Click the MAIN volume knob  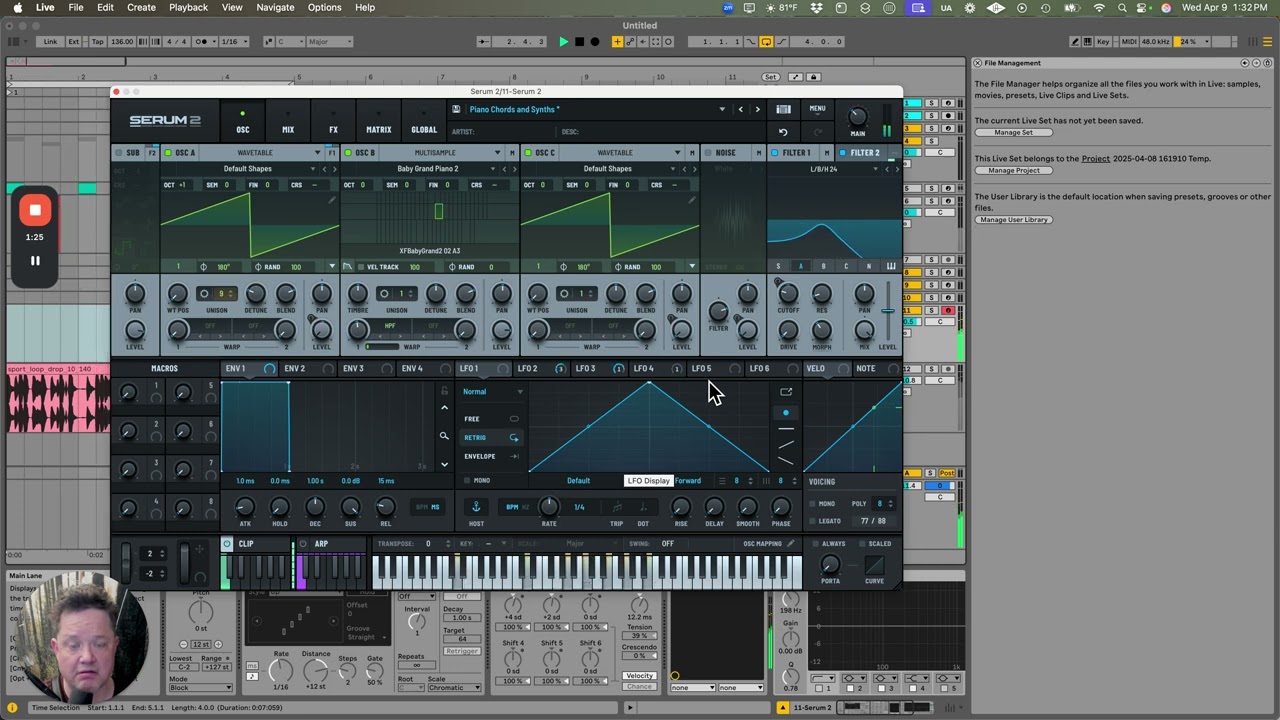pyautogui.click(x=857, y=117)
